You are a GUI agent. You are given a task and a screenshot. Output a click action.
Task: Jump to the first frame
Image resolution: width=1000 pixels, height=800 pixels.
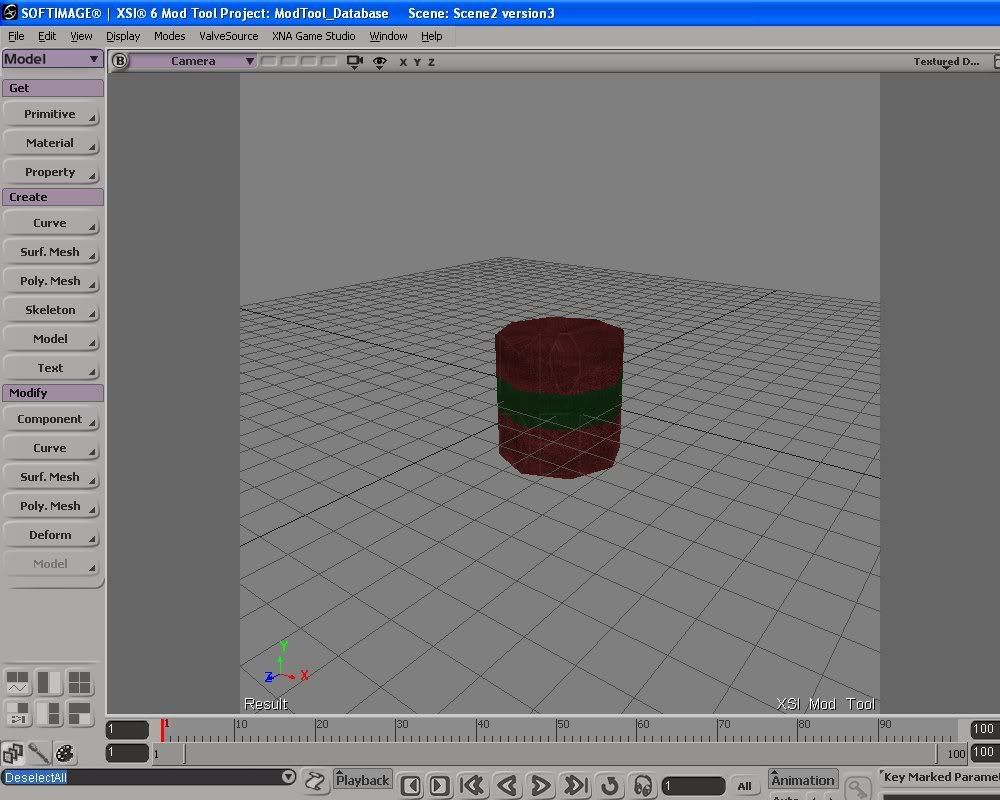tap(472, 785)
